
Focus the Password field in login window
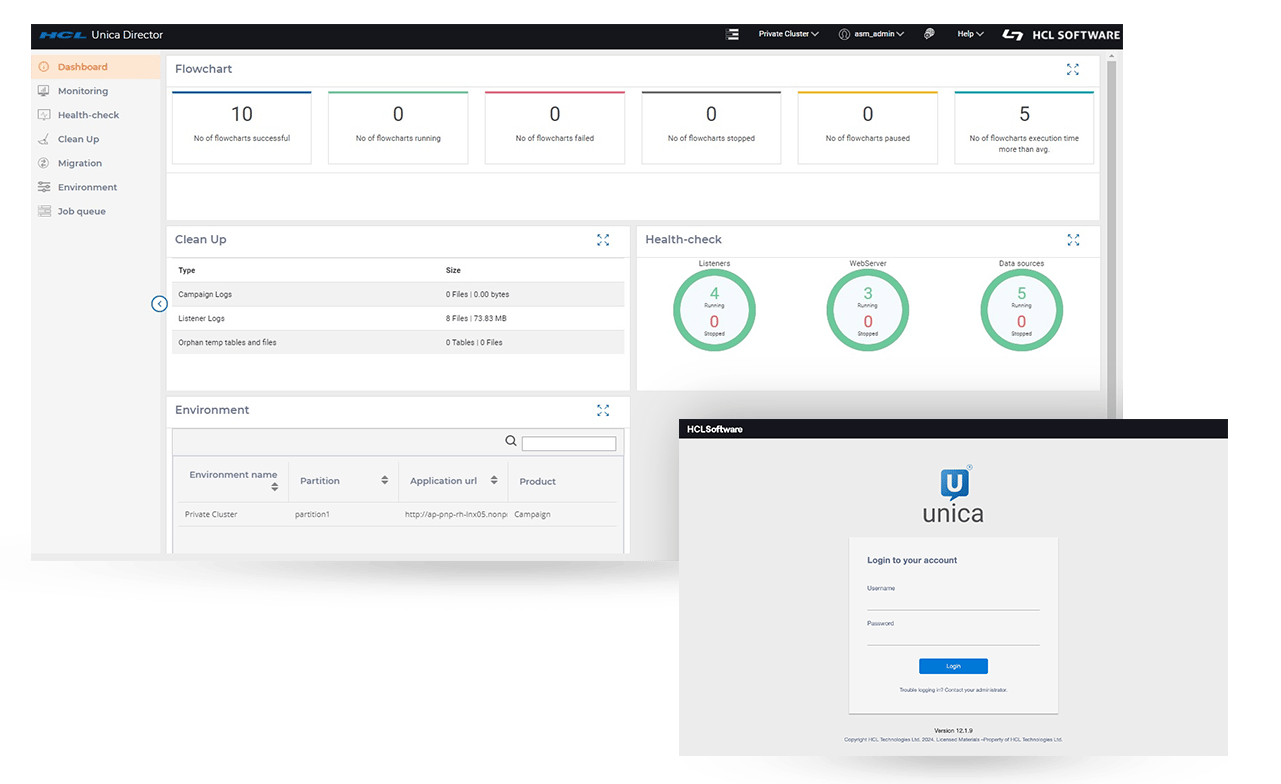click(x=953, y=638)
